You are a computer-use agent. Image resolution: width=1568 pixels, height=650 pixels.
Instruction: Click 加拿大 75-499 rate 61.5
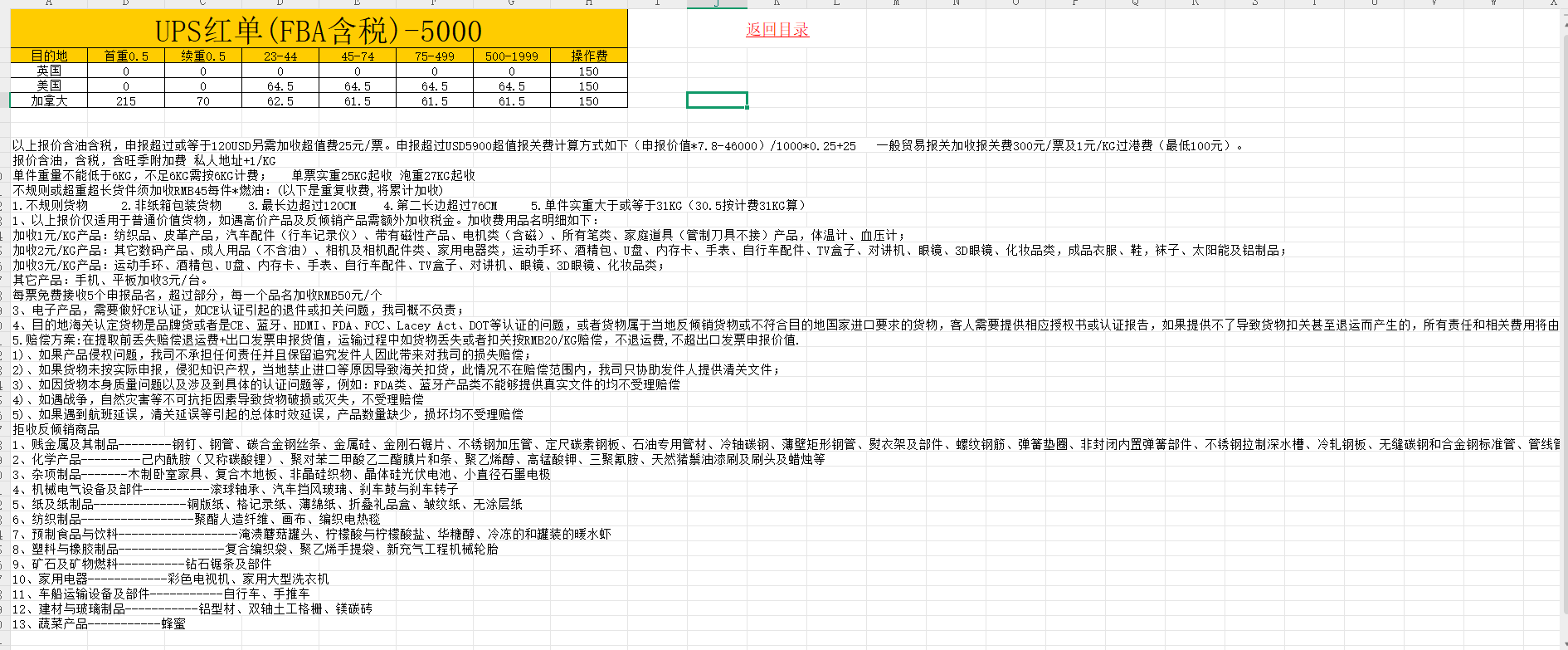pyautogui.click(x=435, y=101)
